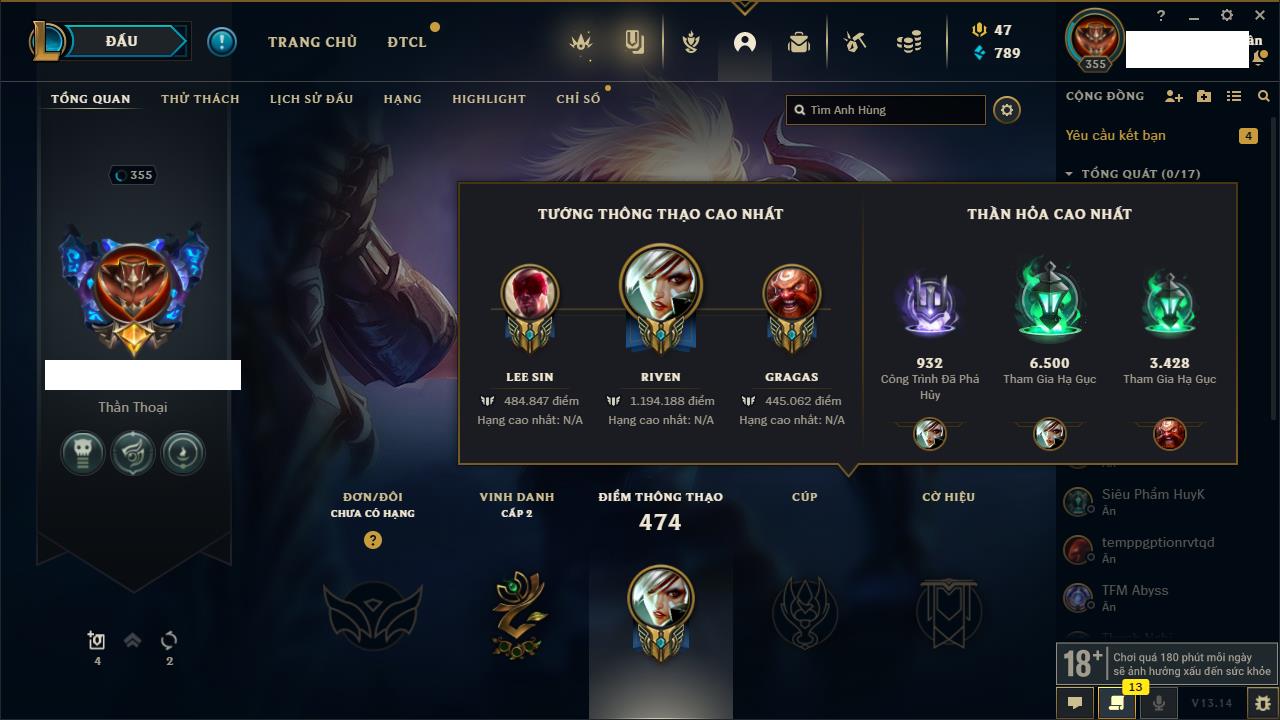Click the exclamation notification icon
1280x720 pixels.
tap(222, 41)
